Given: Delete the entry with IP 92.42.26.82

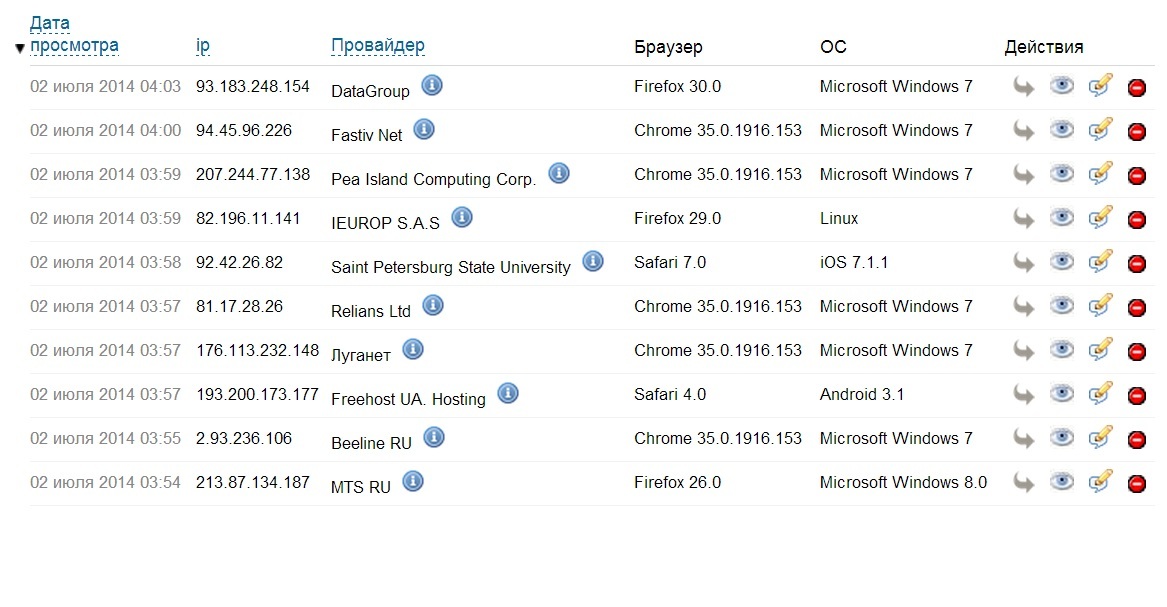Looking at the screenshot, I should point(1136,263).
